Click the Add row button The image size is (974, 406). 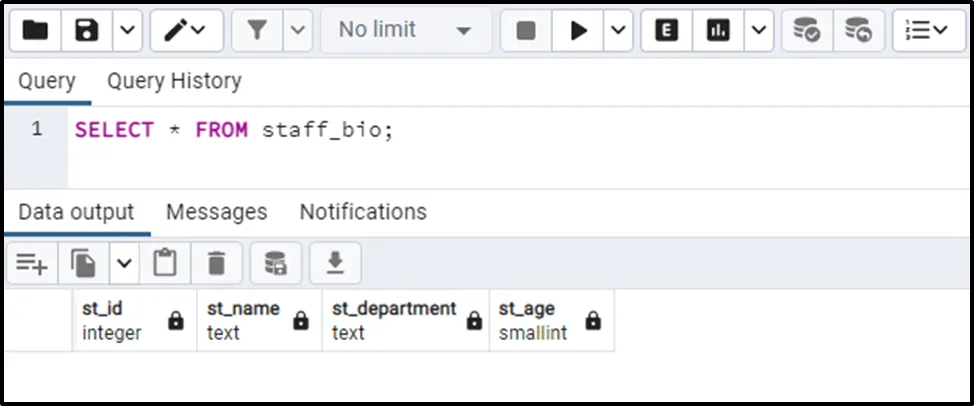[32, 264]
